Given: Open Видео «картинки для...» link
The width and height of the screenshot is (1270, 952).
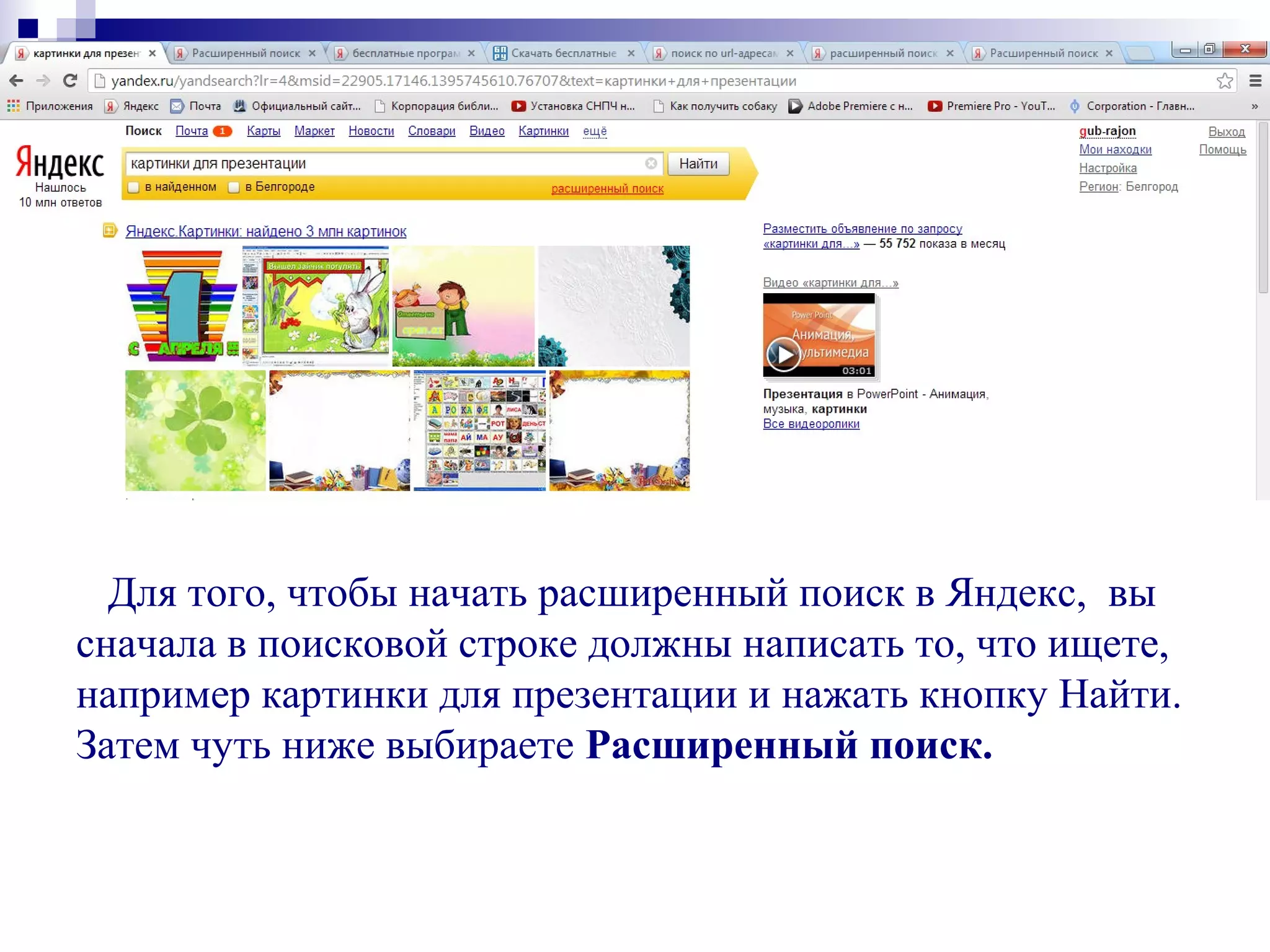Looking at the screenshot, I should point(830,283).
